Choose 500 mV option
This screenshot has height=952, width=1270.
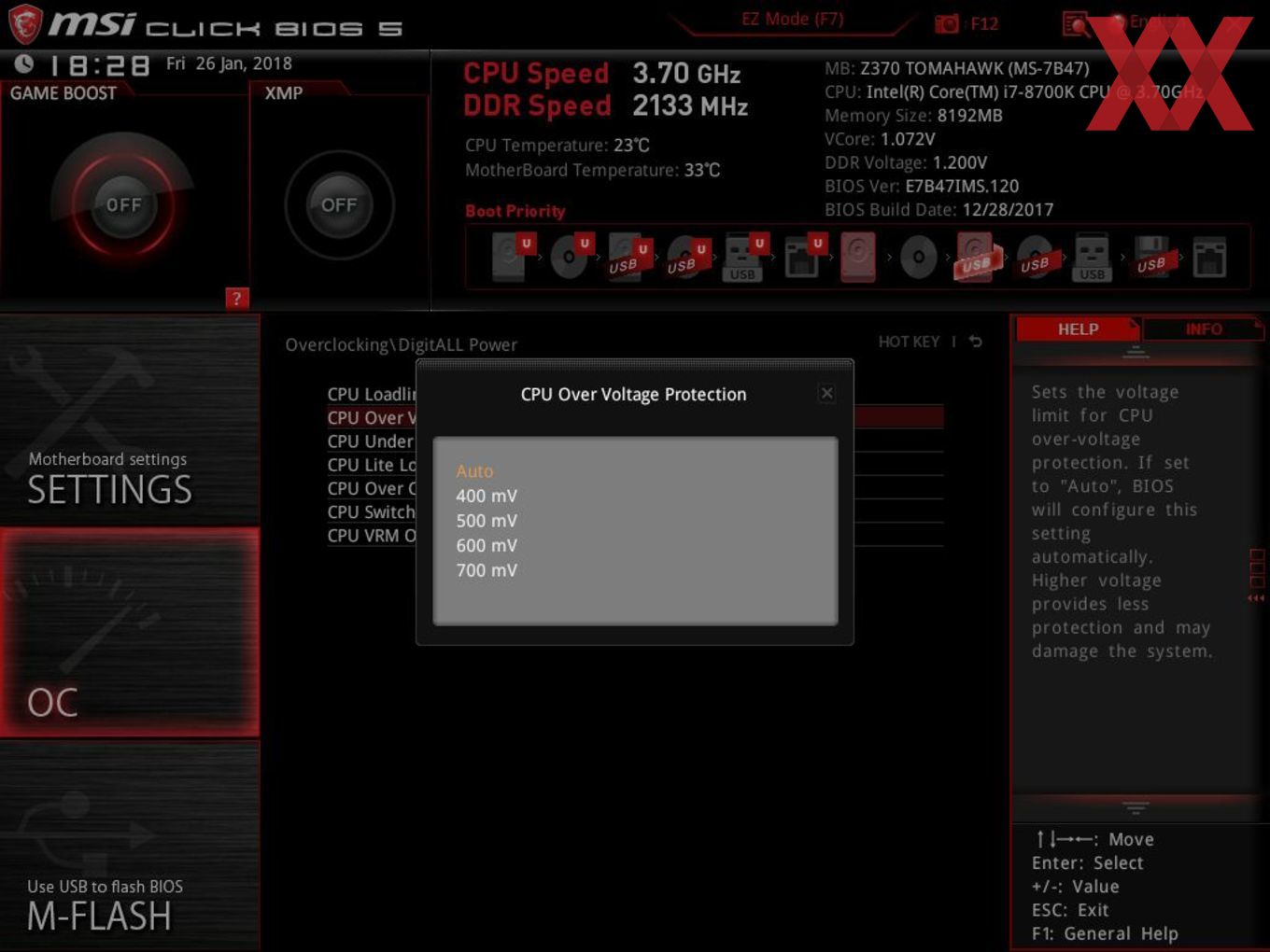[487, 521]
